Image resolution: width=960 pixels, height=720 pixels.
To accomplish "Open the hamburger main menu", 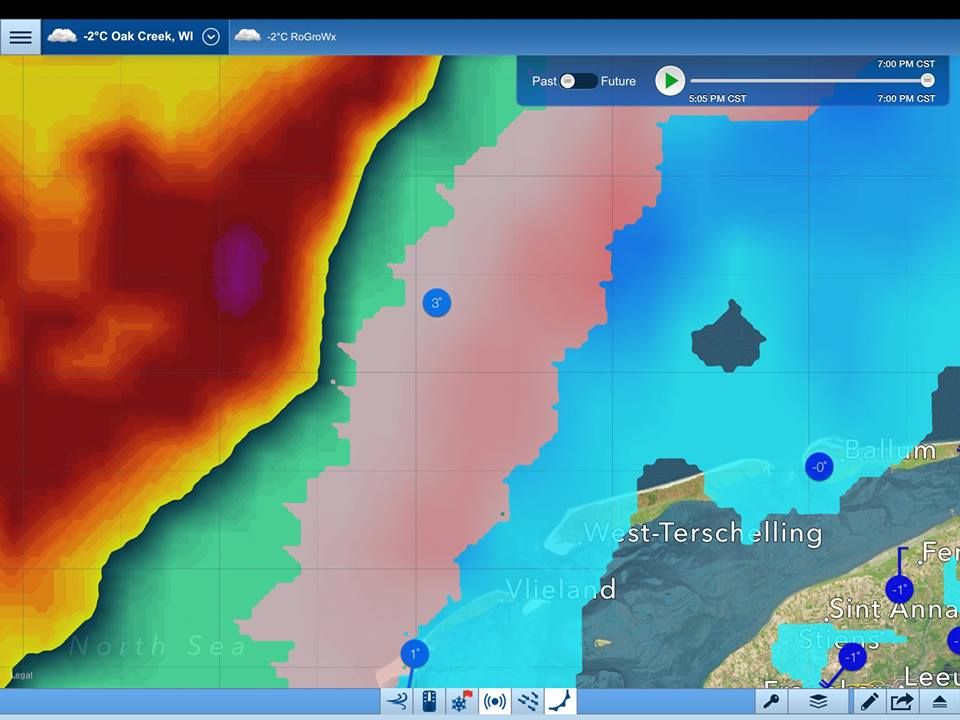I will pyautogui.click(x=20, y=37).
